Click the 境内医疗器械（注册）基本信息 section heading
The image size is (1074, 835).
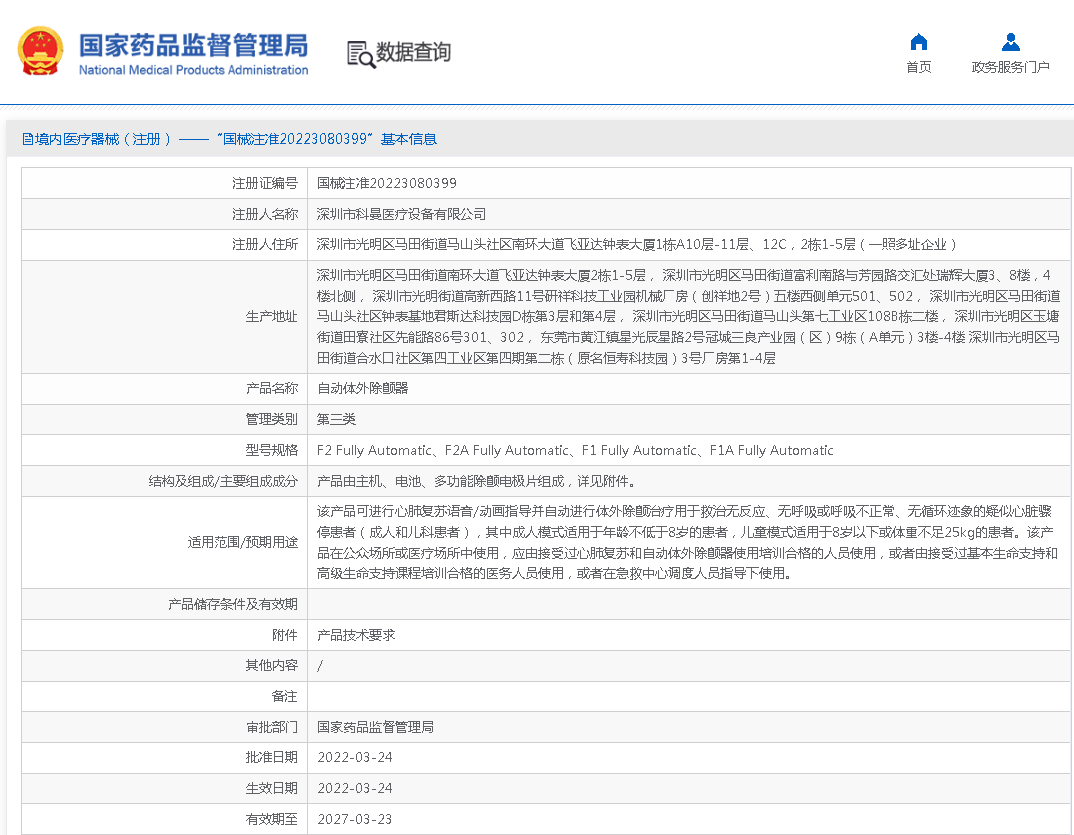(x=236, y=140)
